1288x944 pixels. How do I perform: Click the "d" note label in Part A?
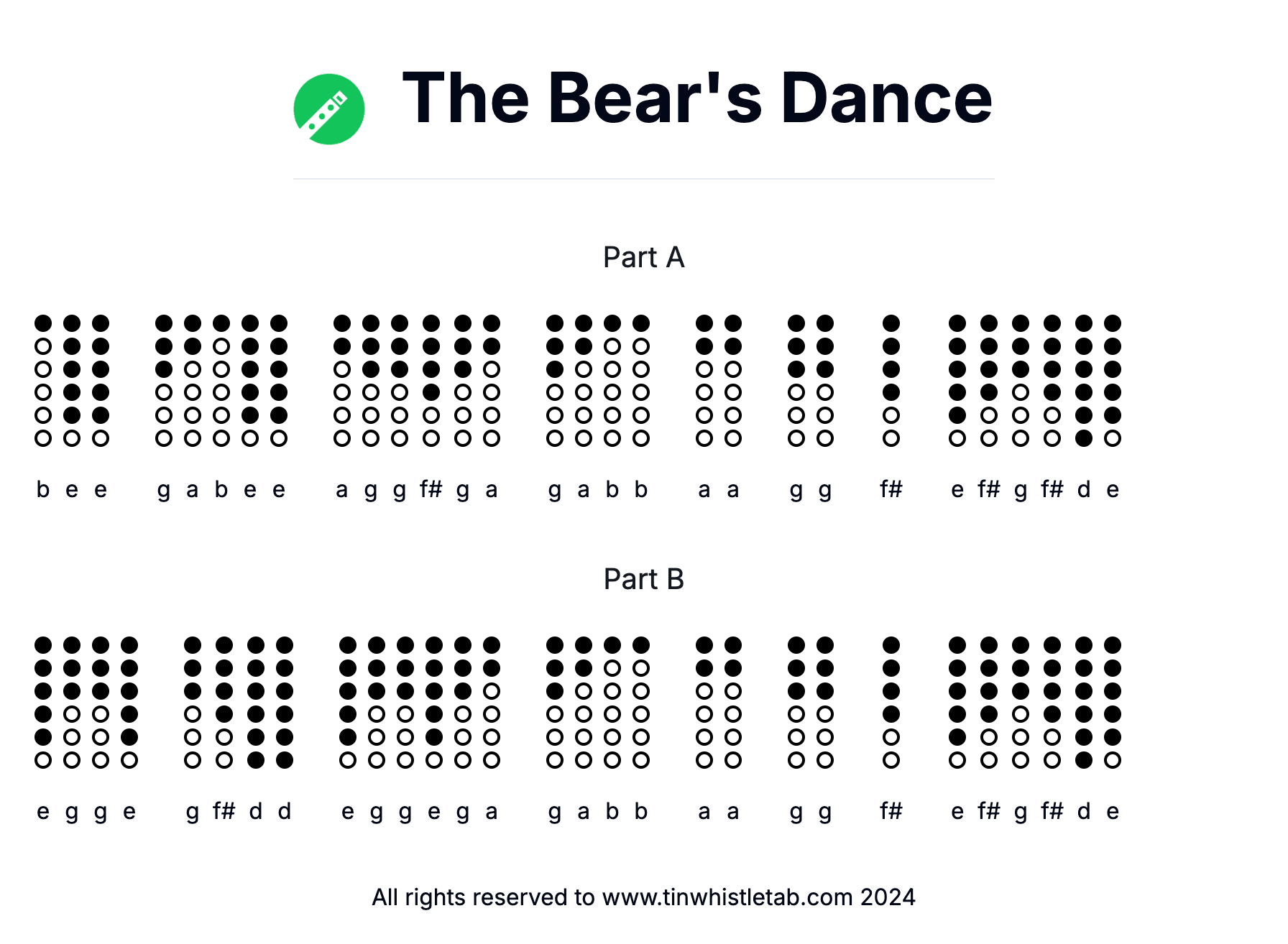coord(1084,490)
